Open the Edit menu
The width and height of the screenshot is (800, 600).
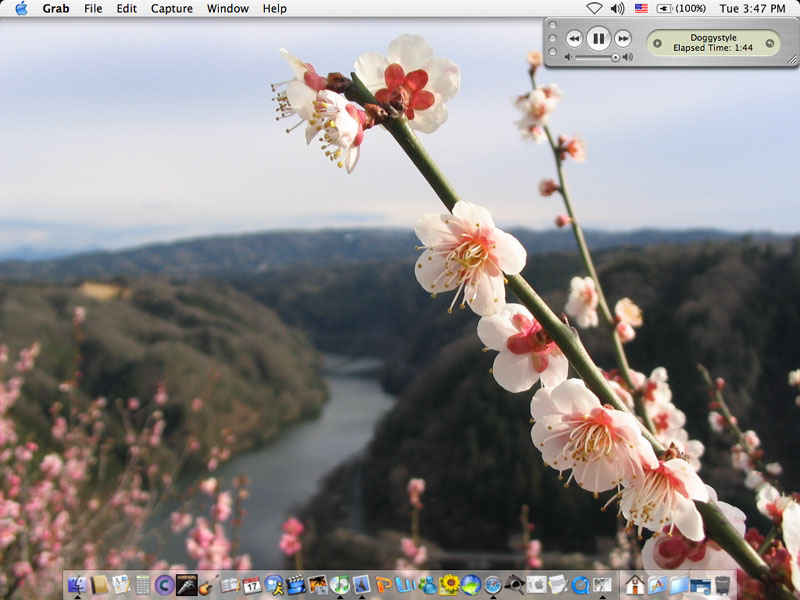click(127, 8)
